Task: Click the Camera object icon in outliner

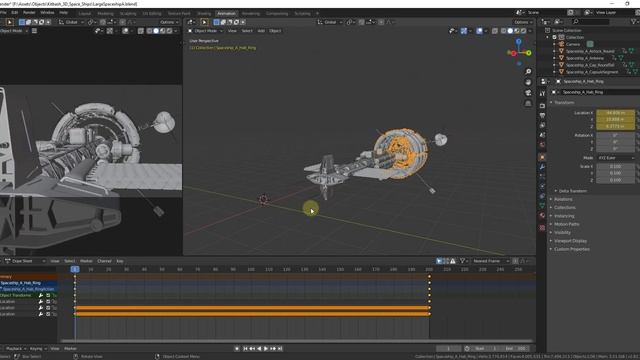Action: 562,44
